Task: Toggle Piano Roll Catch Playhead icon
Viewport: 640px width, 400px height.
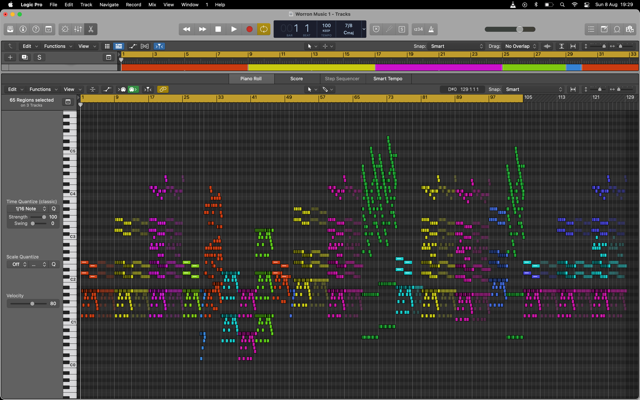Action: click(x=147, y=89)
